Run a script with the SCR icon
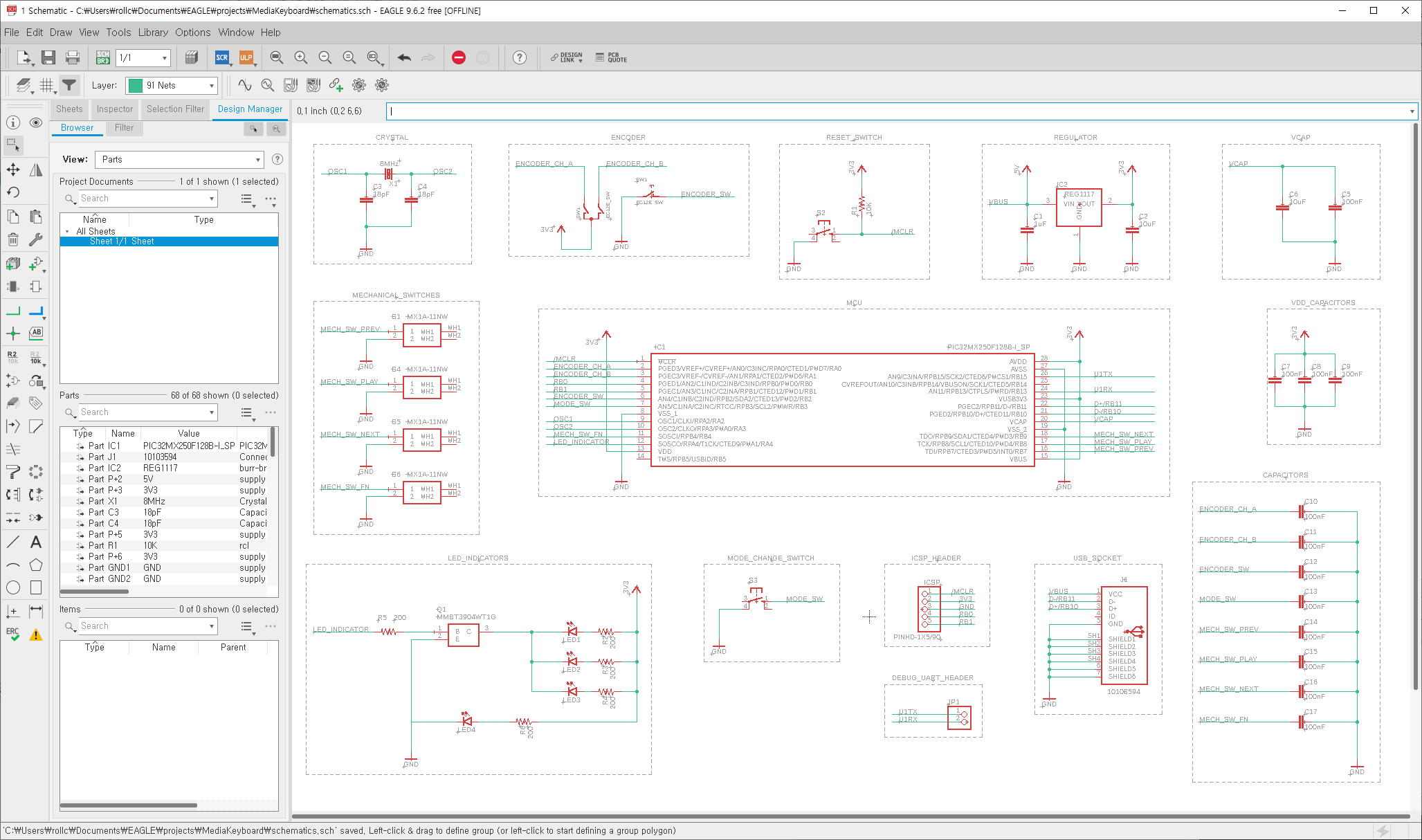 coord(221,58)
